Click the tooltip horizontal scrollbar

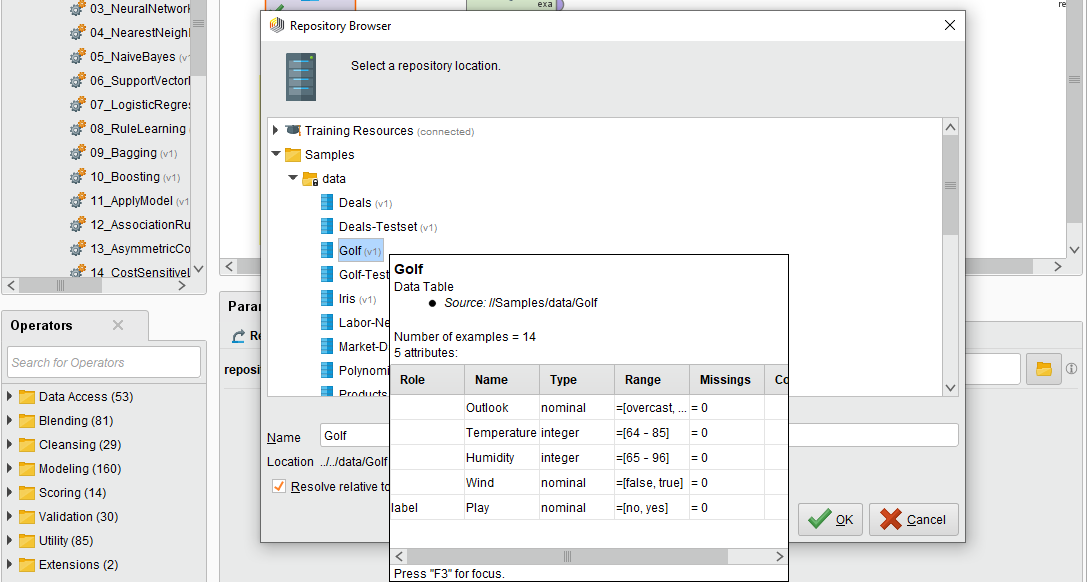point(566,556)
